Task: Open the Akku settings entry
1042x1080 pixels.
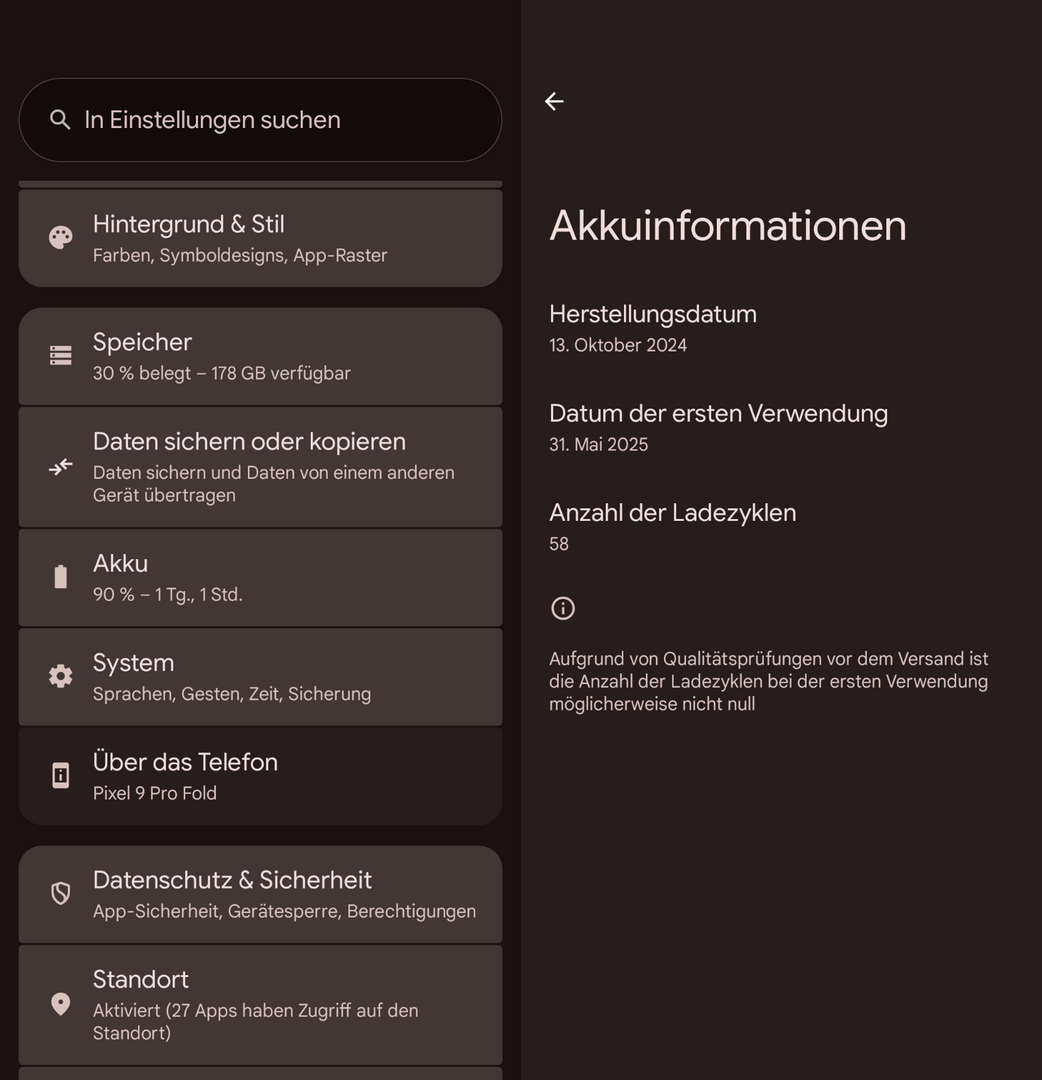Action: tap(260, 578)
